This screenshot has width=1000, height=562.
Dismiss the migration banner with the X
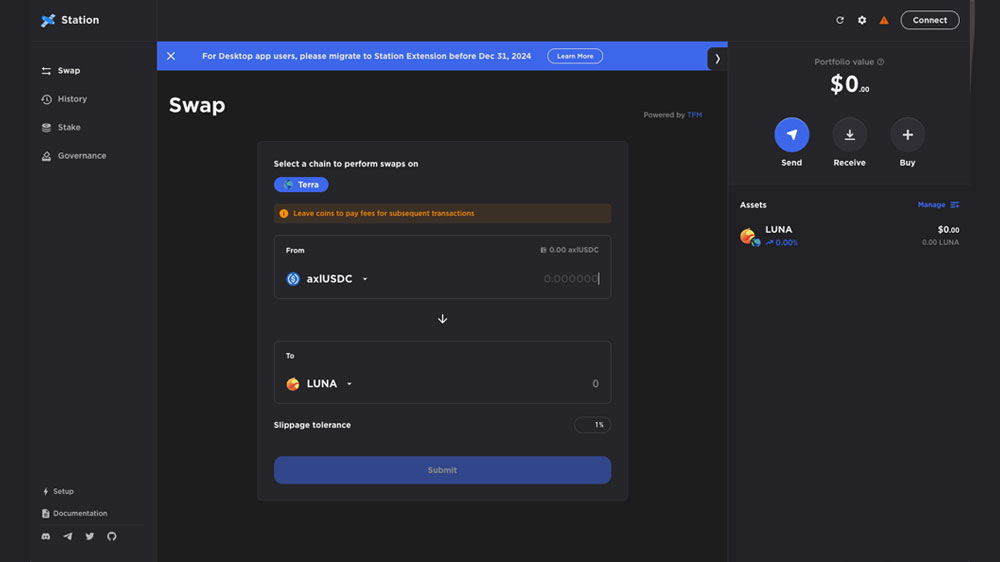tap(171, 56)
